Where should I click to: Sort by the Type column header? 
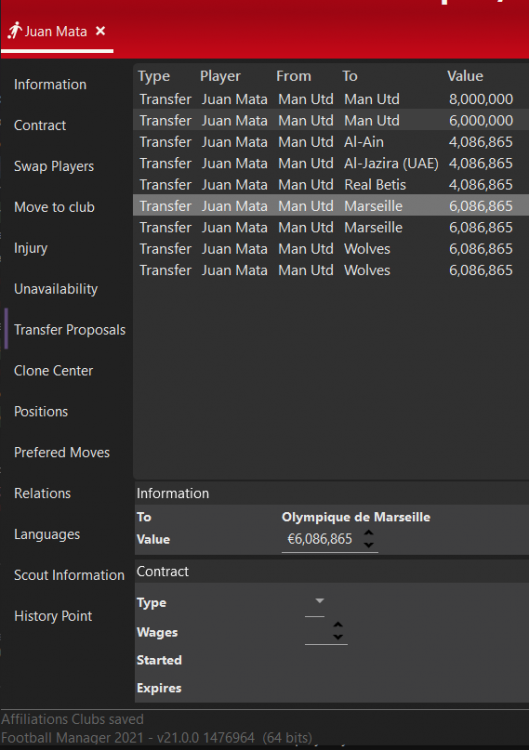pos(154,77)
